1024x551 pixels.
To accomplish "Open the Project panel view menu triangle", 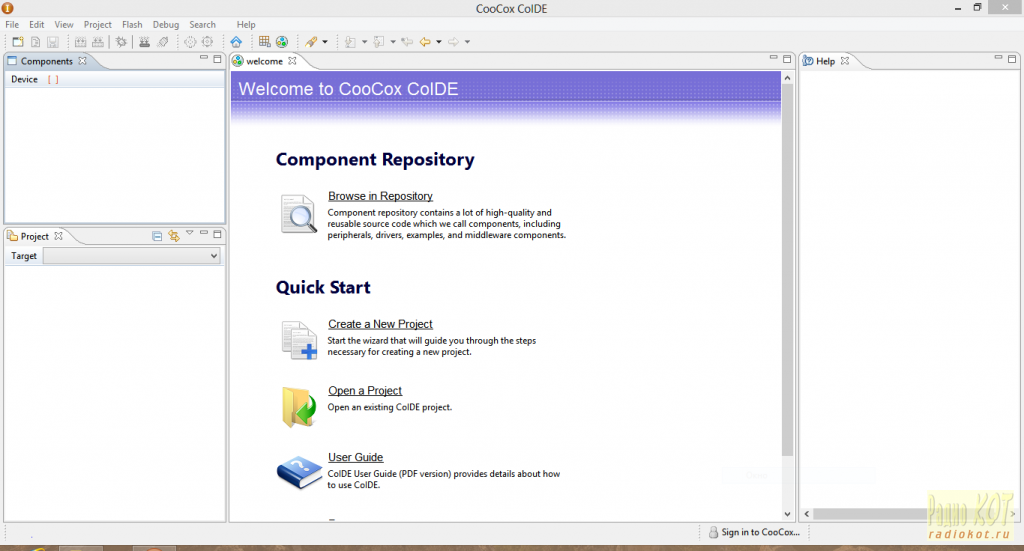I will point(189,234).
